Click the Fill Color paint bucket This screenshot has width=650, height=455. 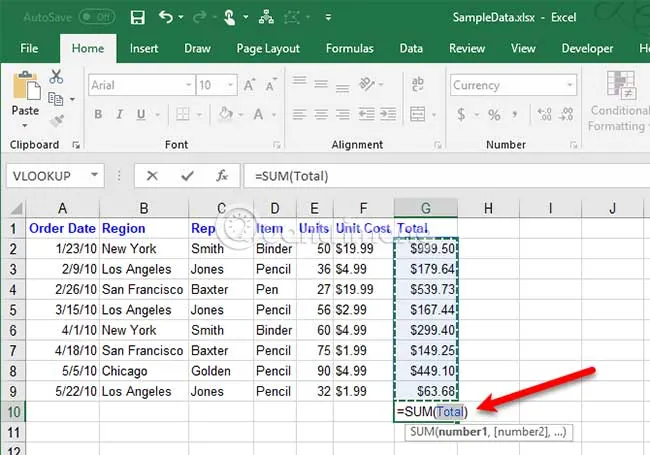226,114
